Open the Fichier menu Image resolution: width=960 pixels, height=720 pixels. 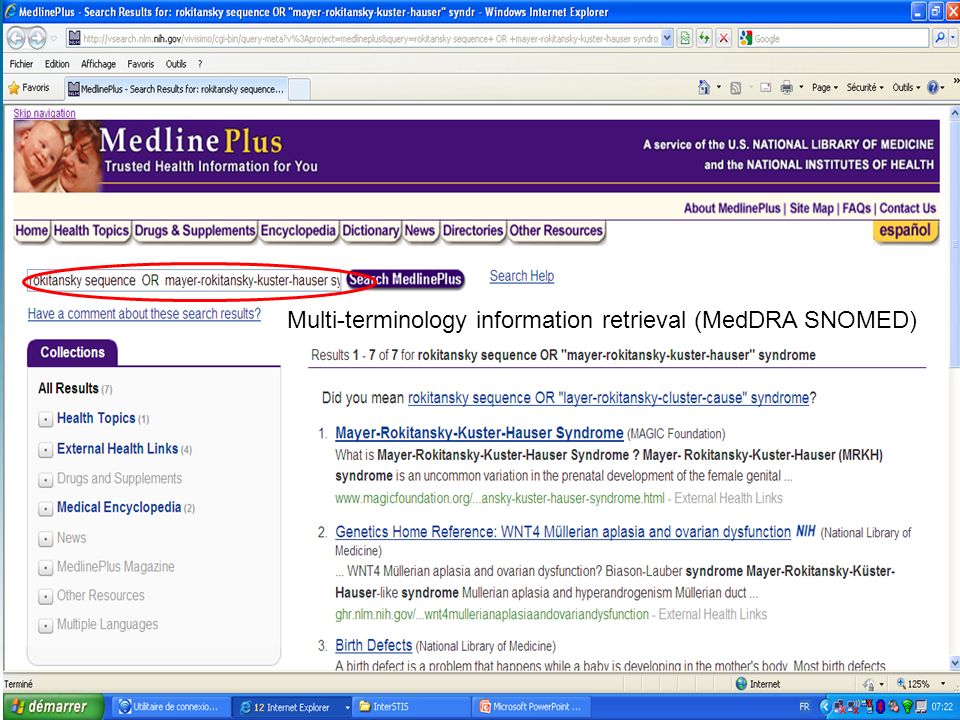[x=21, y=64]
